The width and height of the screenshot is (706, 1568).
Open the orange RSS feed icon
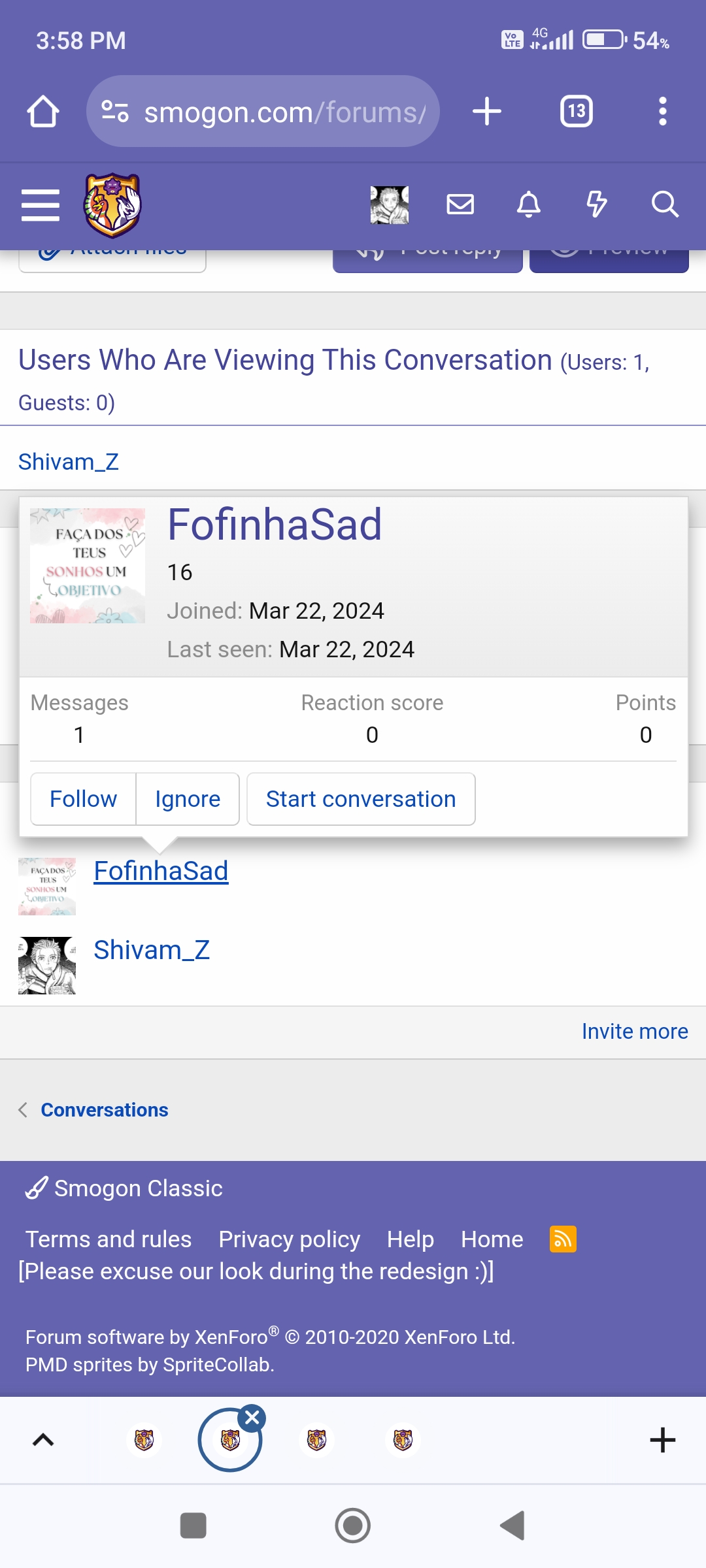click(563, 1239)
